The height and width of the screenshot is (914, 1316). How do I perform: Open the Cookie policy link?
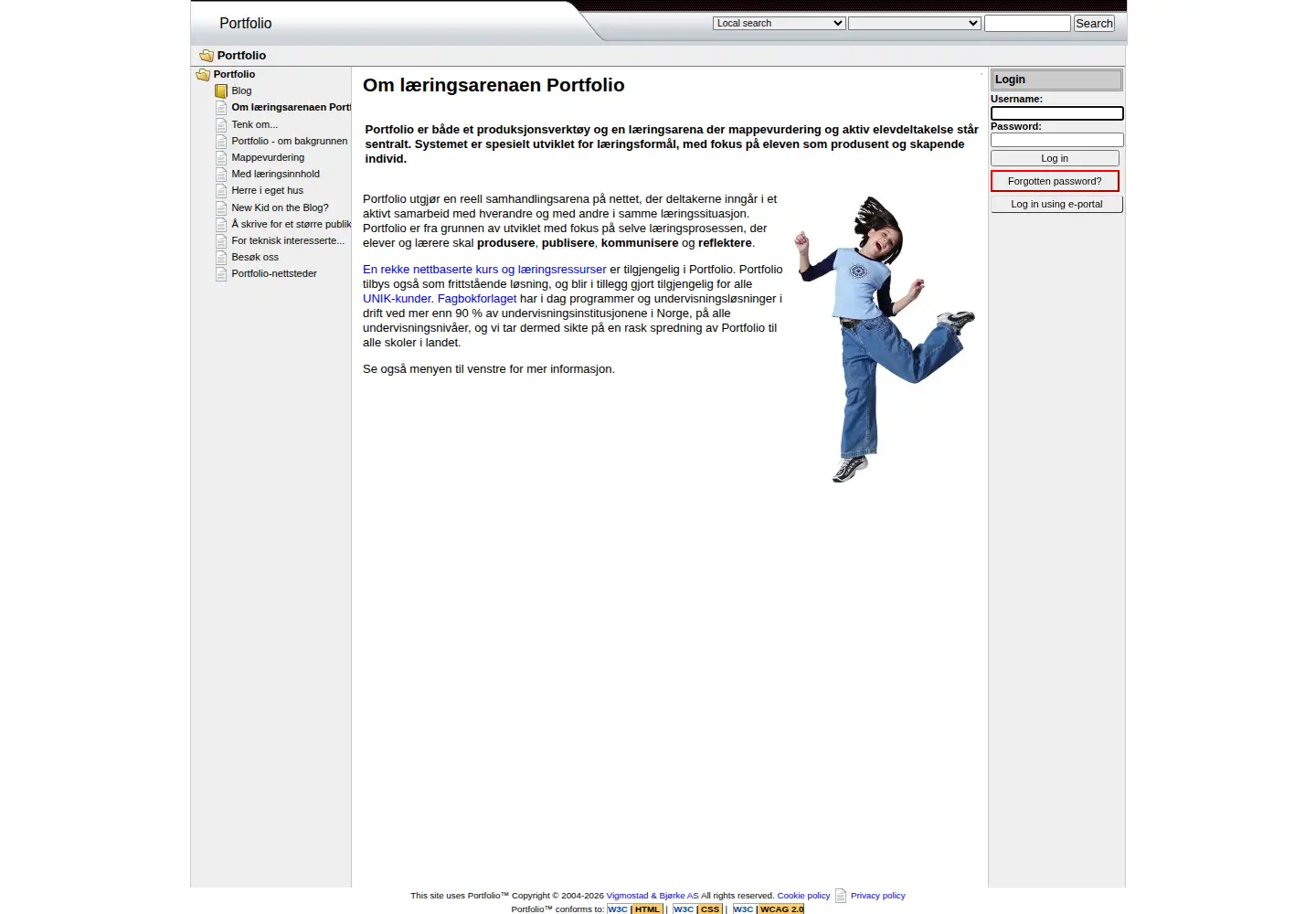click(x=803, y=896)
